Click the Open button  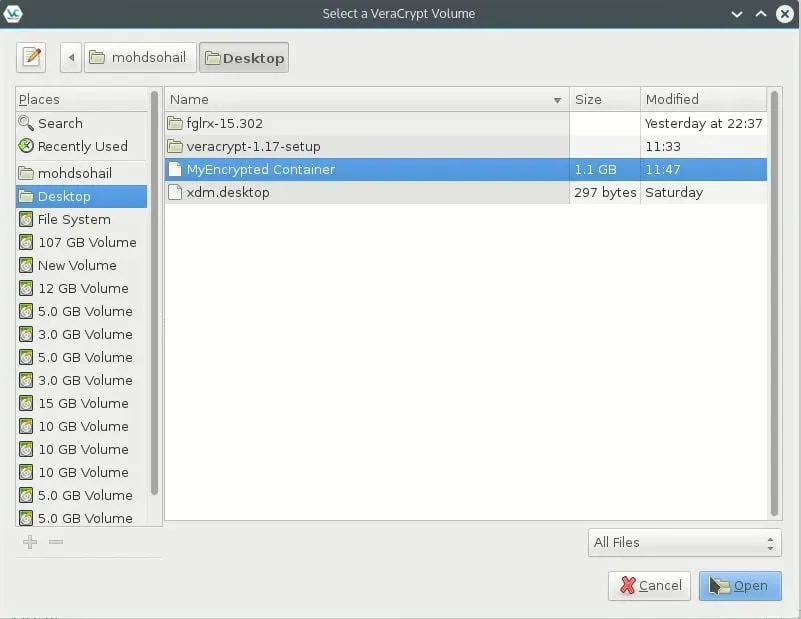coord(740,585)
